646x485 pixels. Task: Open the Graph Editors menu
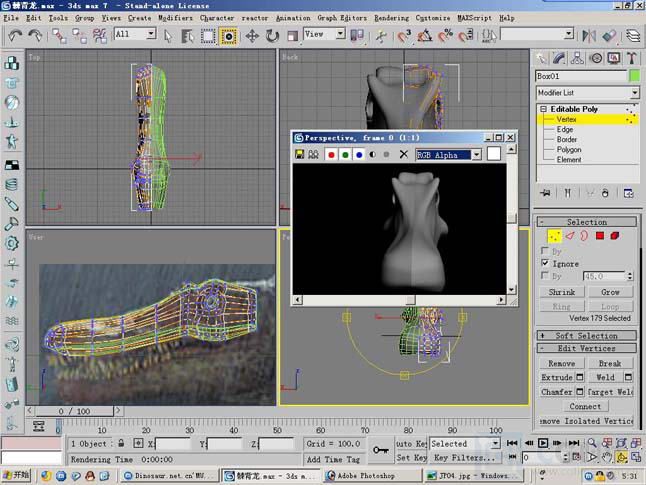pyautogui.click(x=342, y=18)
